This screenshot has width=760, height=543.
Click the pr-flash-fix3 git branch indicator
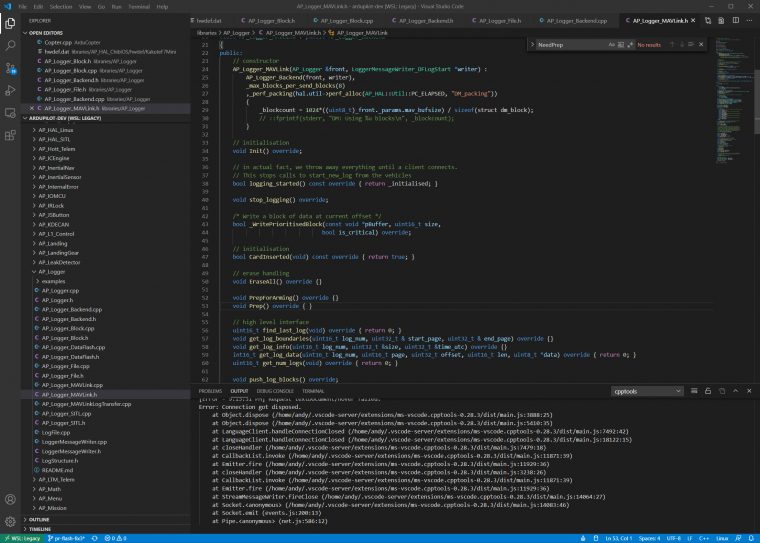pos(66,539)
